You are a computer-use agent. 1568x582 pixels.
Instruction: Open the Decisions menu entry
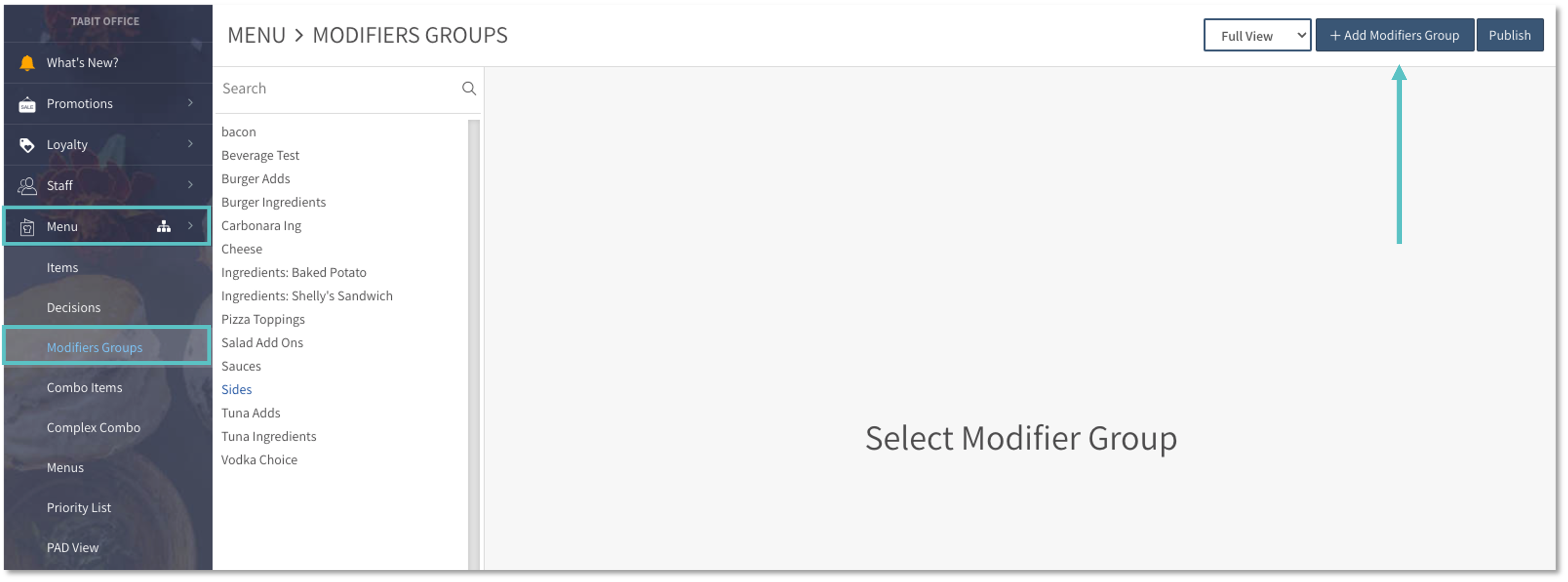[x=74, y=308]
